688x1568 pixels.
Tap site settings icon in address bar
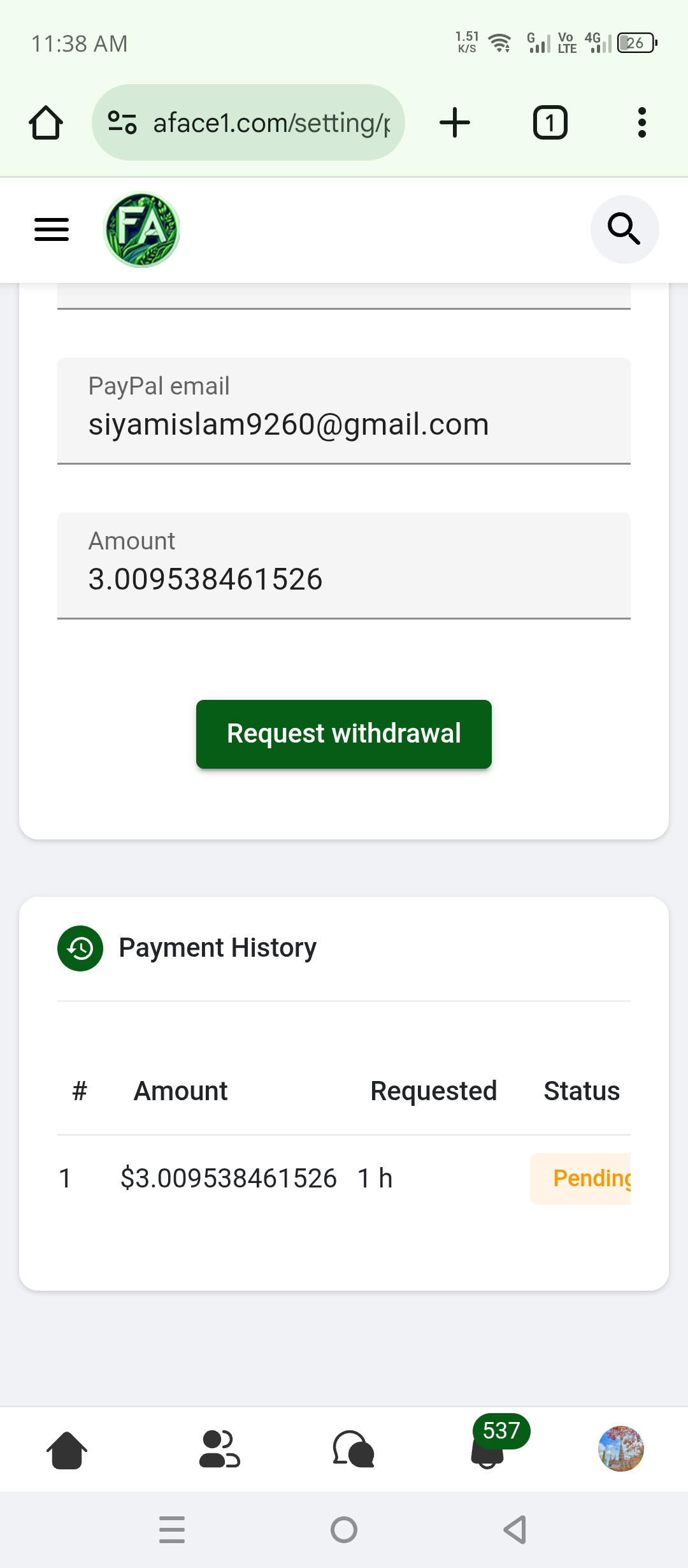click(122, 122)
